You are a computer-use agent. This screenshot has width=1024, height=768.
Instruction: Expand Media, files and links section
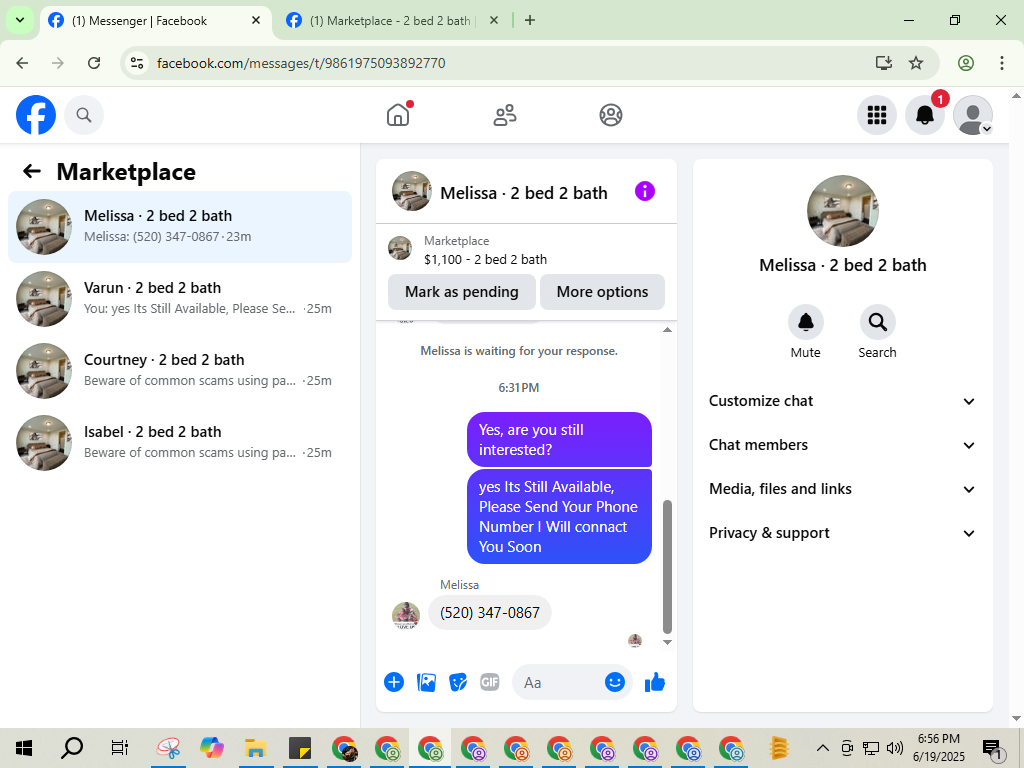(842, 488)
